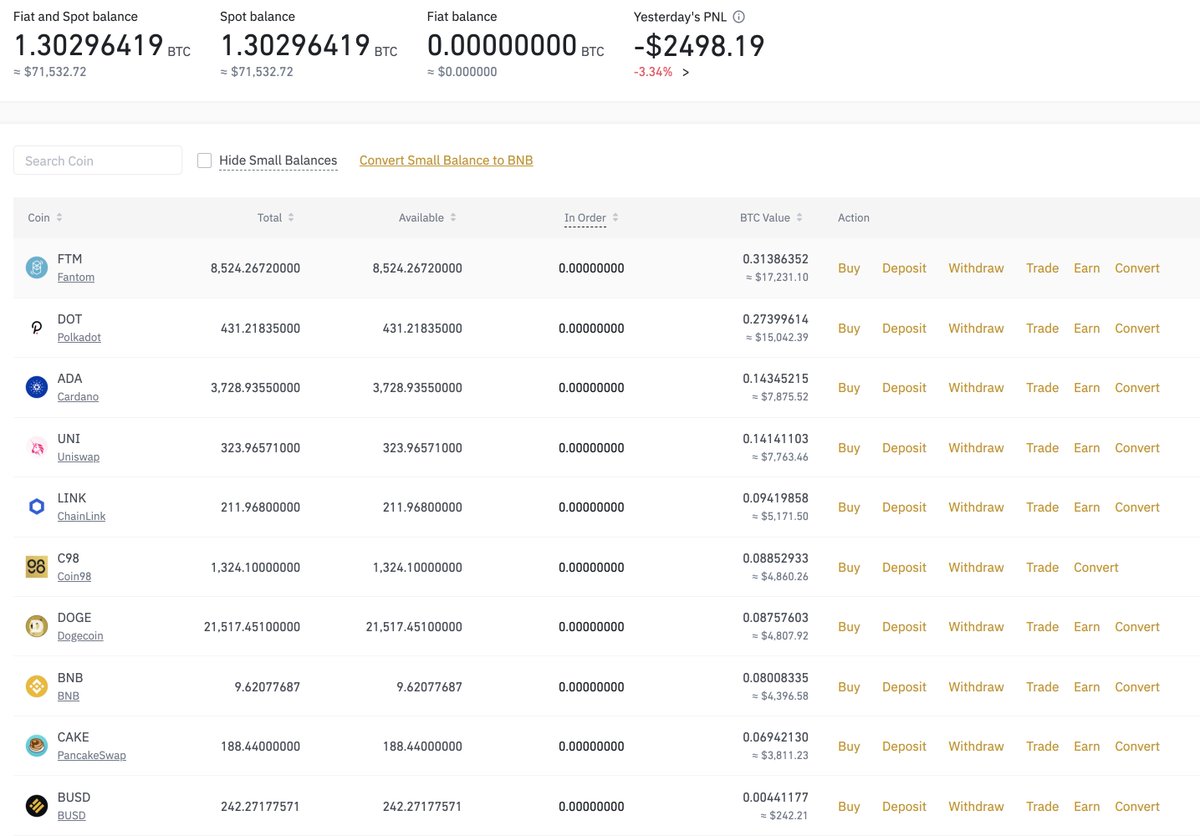Click Earn in the BNB row
This screenshot has height=836, width=1200.
click(x=1087, y=687)
